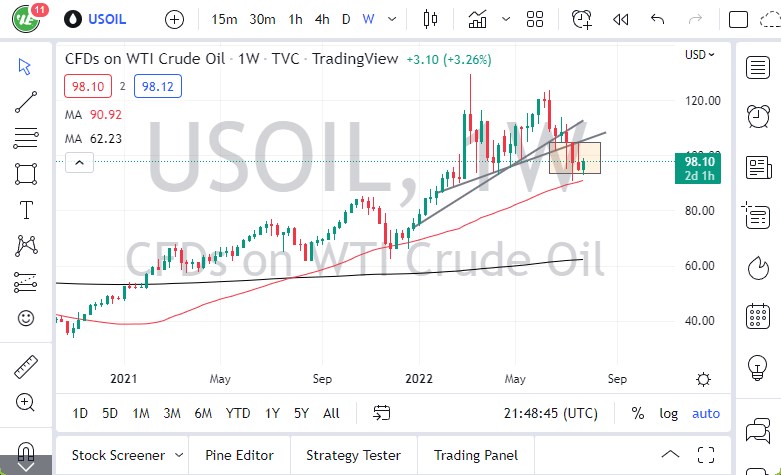This screenshot has height=475, width=781.
Task: Open the calendar panel icon
Action: pyautogui.click(x=758, y=317)
